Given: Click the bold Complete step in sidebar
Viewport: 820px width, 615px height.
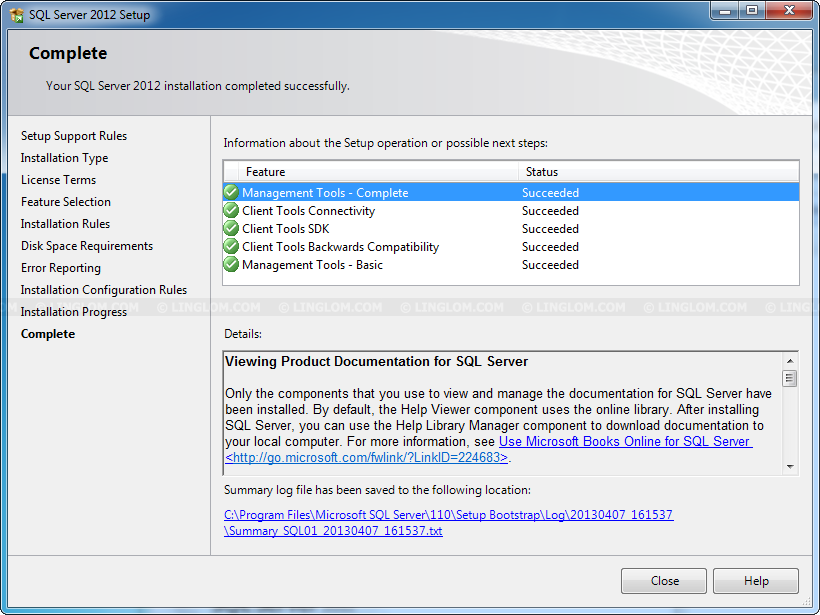Looking at the screenshot, I should [x=48, y=334].
